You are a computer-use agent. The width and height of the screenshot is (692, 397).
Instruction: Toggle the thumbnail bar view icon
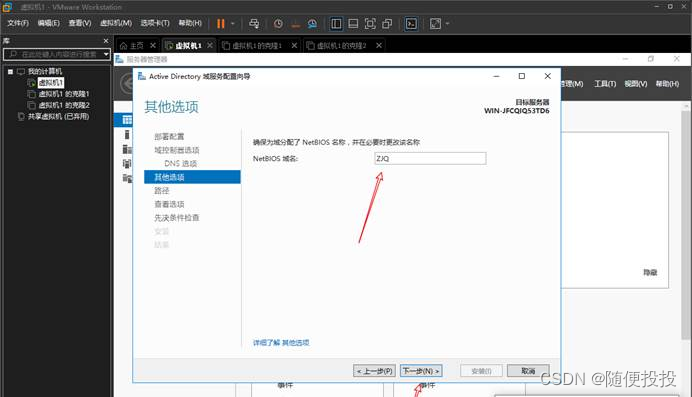pos(353,24)
